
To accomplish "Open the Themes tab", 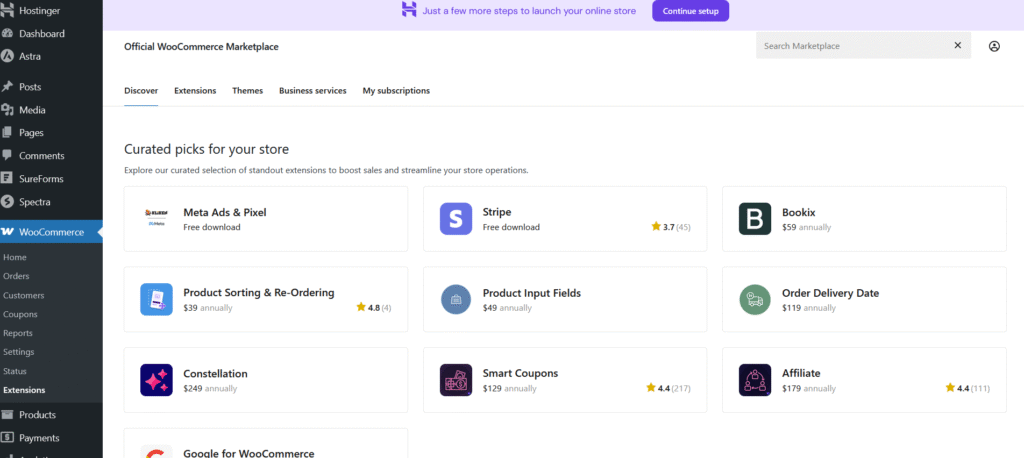I will pyautogui.click(x=248, y=91).
